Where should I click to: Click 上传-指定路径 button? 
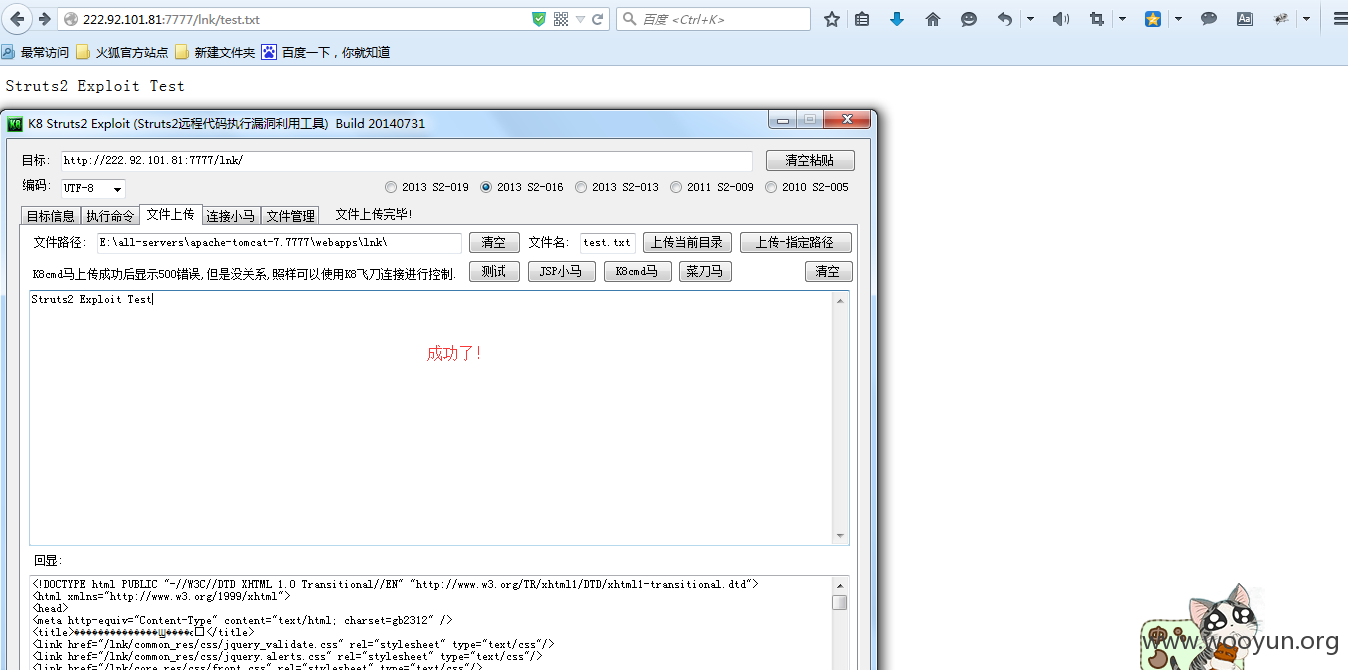pyautogui.click(x=796, y=243)
